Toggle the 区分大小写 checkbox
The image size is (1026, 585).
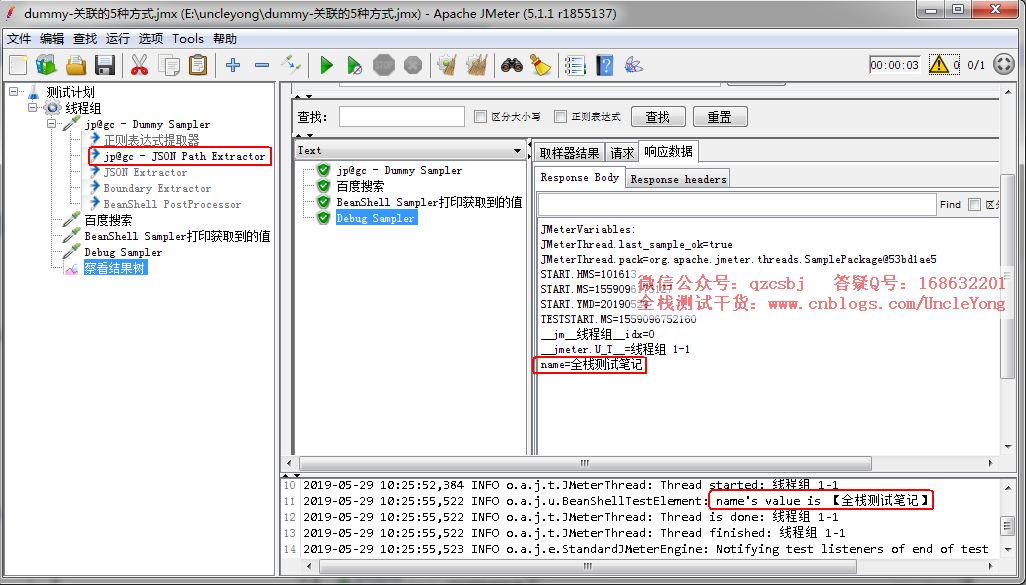480,116
